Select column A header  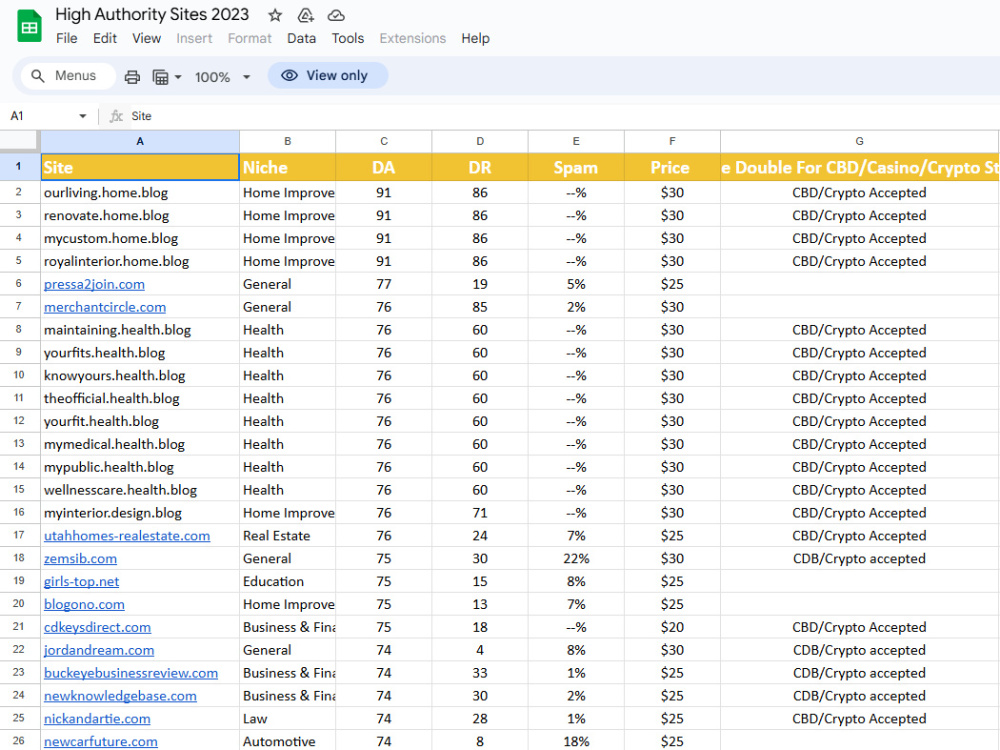[x=140, y=142]
